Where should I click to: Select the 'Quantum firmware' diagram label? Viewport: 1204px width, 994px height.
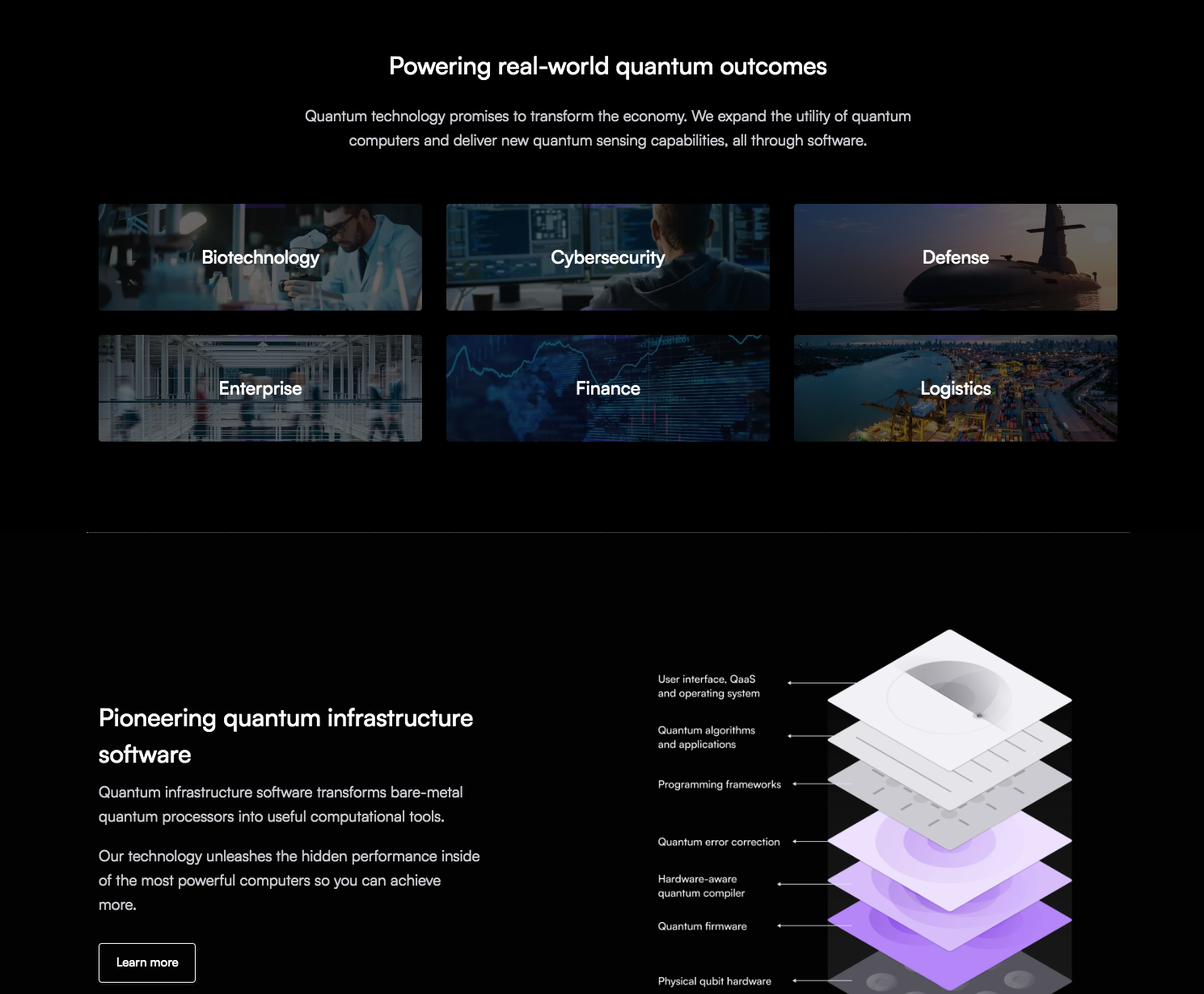(702, 926)
